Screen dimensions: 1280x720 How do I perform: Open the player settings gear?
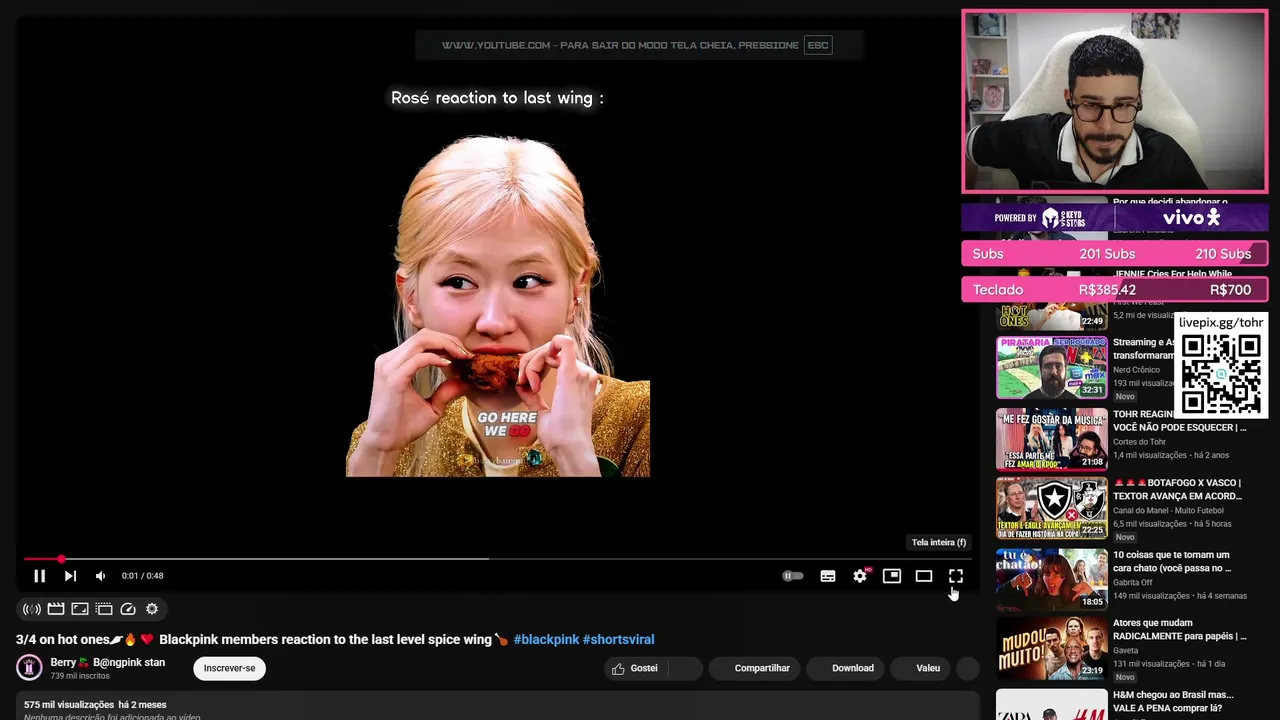(860, 576)
